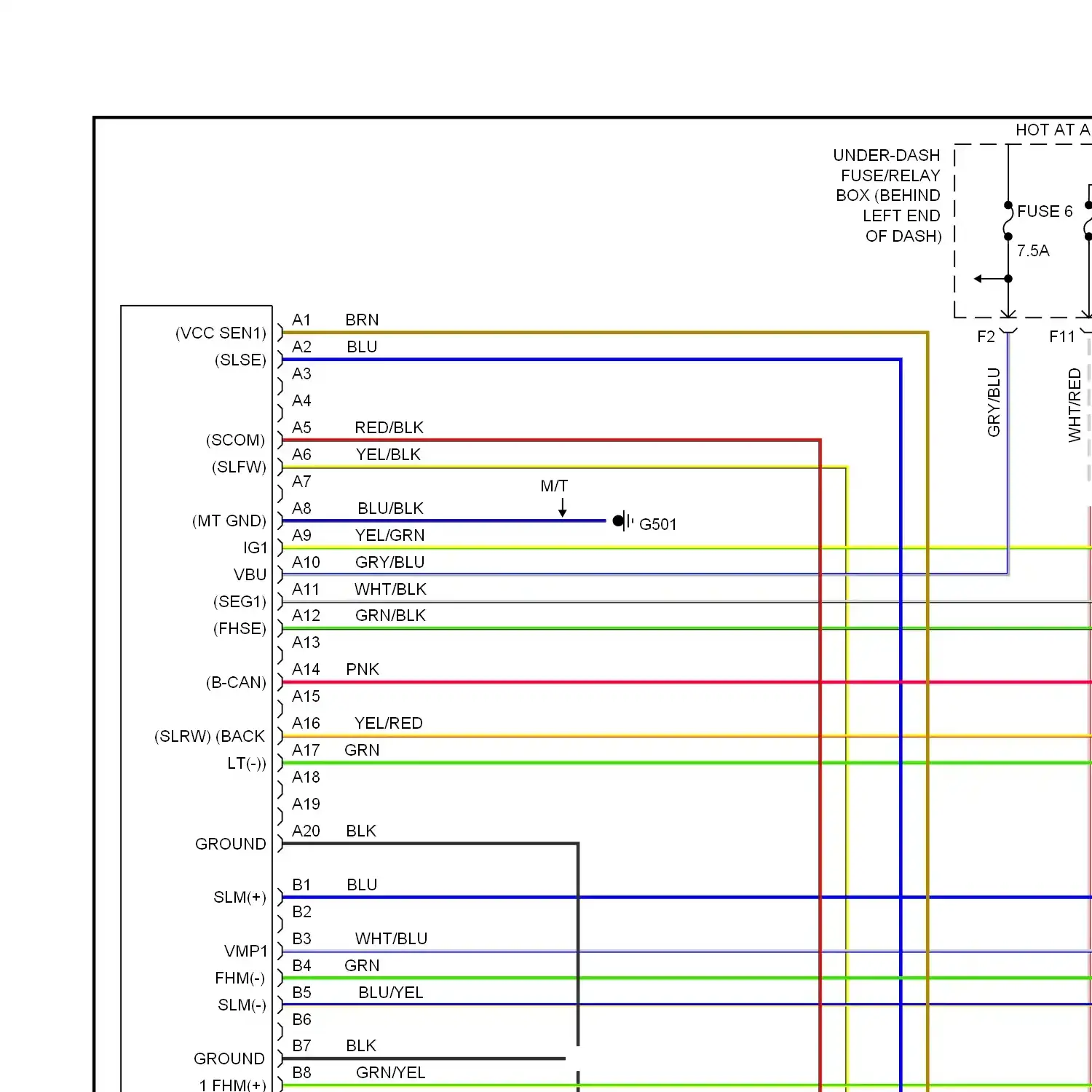The width and height of the screenshot is (1092, 1092).
Task: Click the FUSE 6 label
Action: tap(1045, 212)
